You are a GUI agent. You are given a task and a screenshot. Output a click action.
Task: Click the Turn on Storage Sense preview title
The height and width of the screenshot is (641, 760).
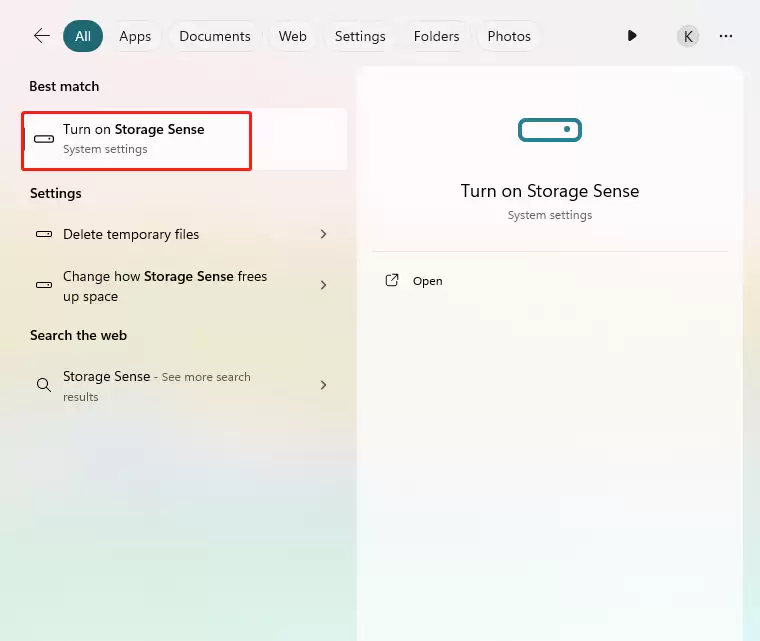click(550, 191)
